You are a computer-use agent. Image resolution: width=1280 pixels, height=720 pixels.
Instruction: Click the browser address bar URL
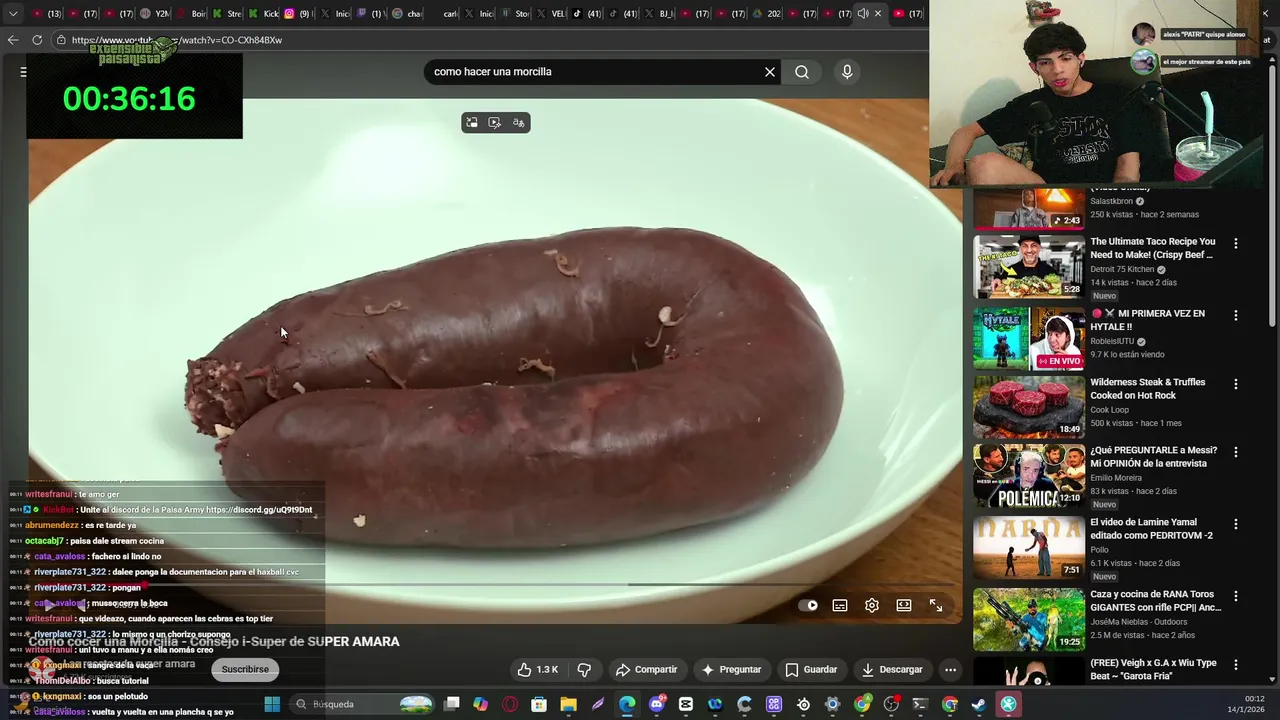click(177, 40)
